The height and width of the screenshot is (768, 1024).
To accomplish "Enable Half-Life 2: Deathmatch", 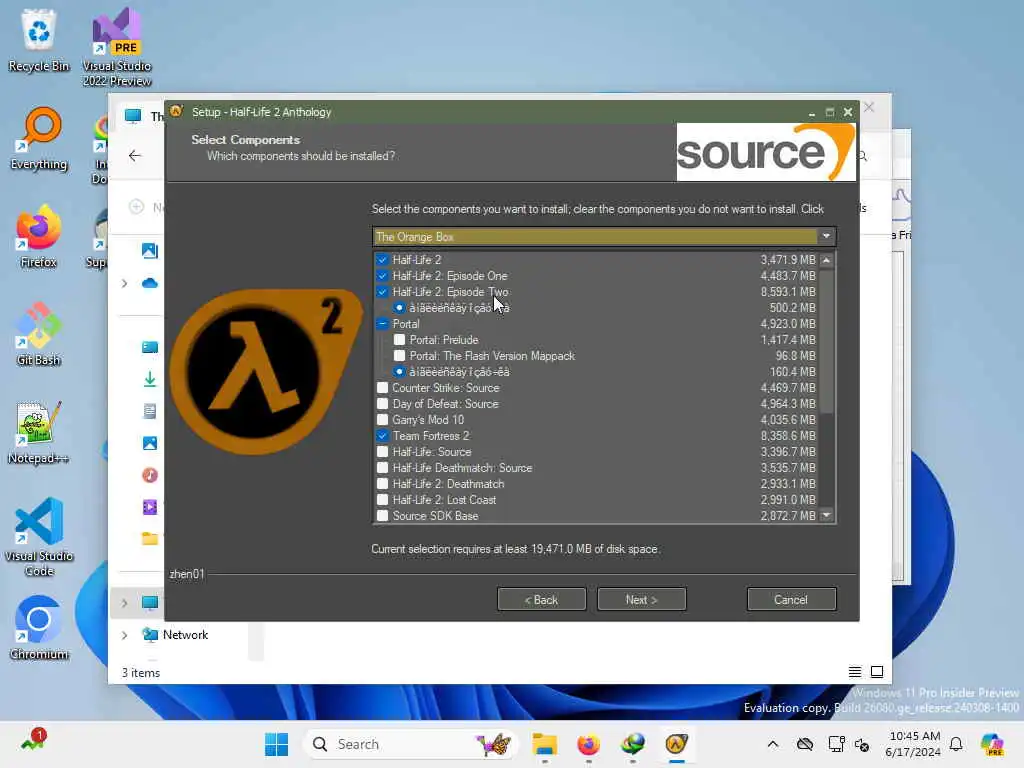I will [x=383, y=484].
